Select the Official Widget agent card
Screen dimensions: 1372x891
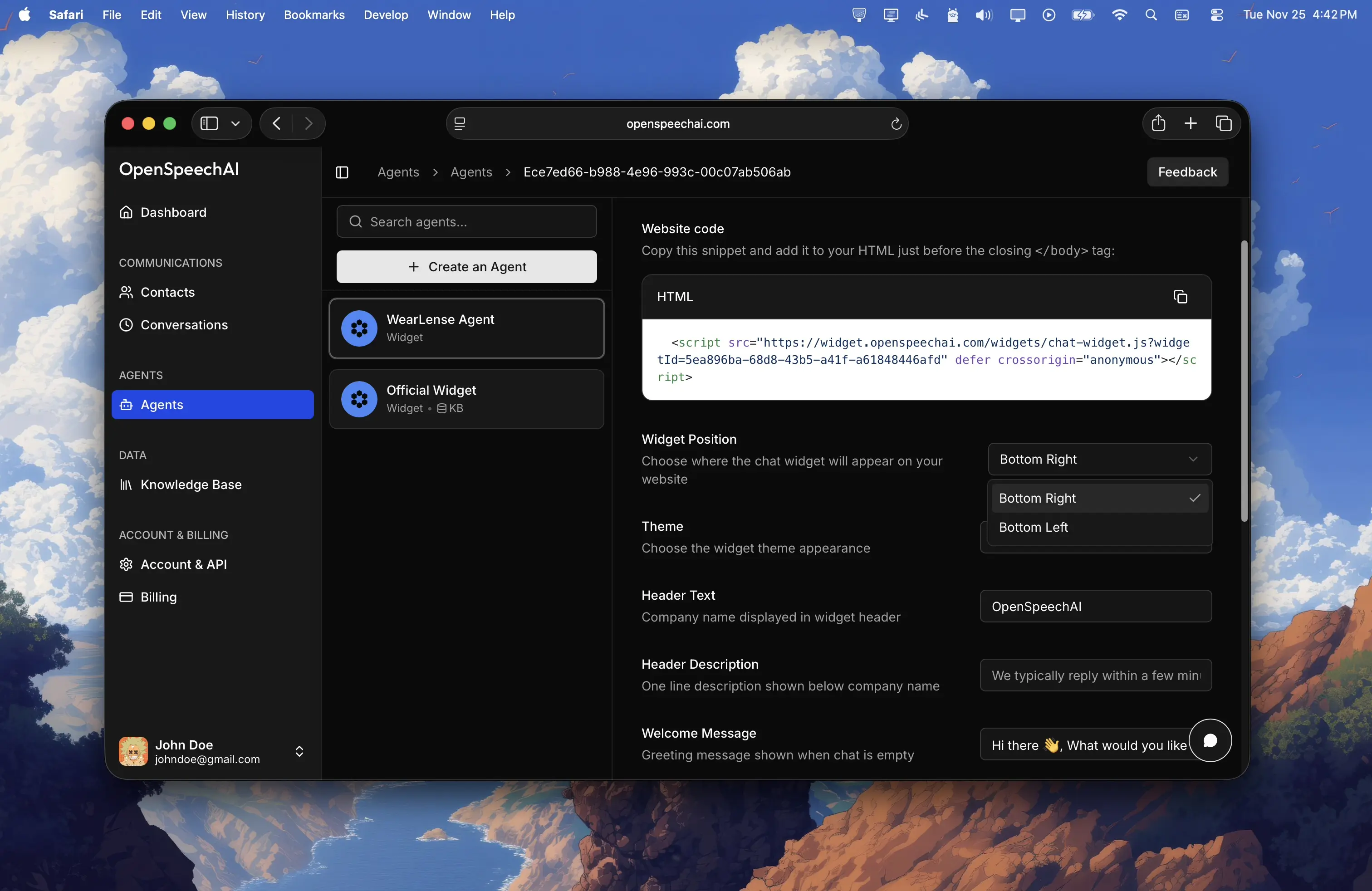(x=466, y=399)
